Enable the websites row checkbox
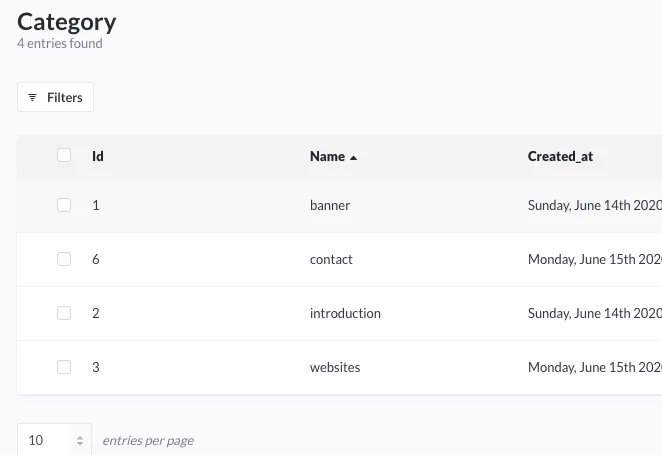The image size is (662, 455). click(x=64, y=367)
